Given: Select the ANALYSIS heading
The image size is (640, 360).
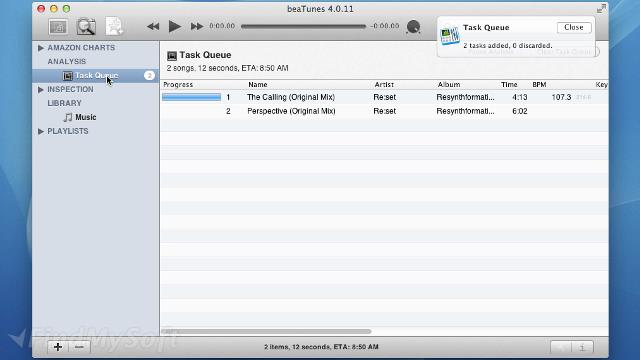Looking at the screenshot, I should [67, 62].
